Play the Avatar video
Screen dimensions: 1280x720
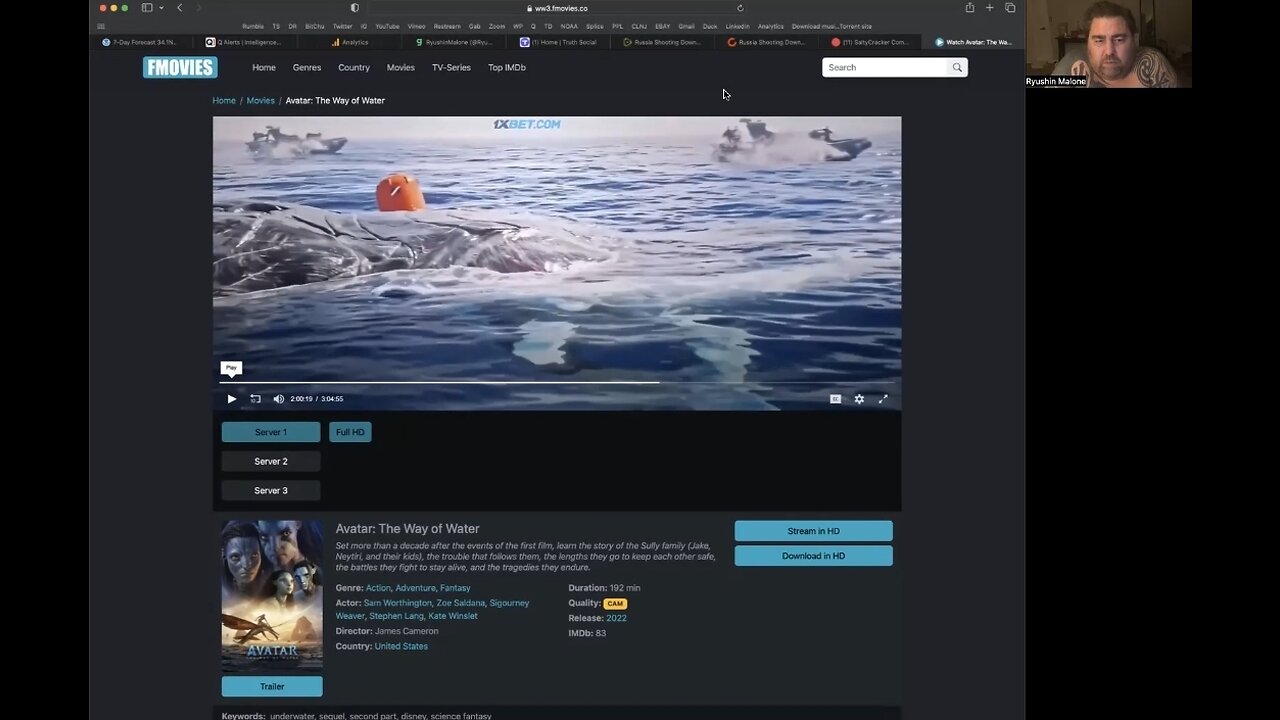[231, 399]
